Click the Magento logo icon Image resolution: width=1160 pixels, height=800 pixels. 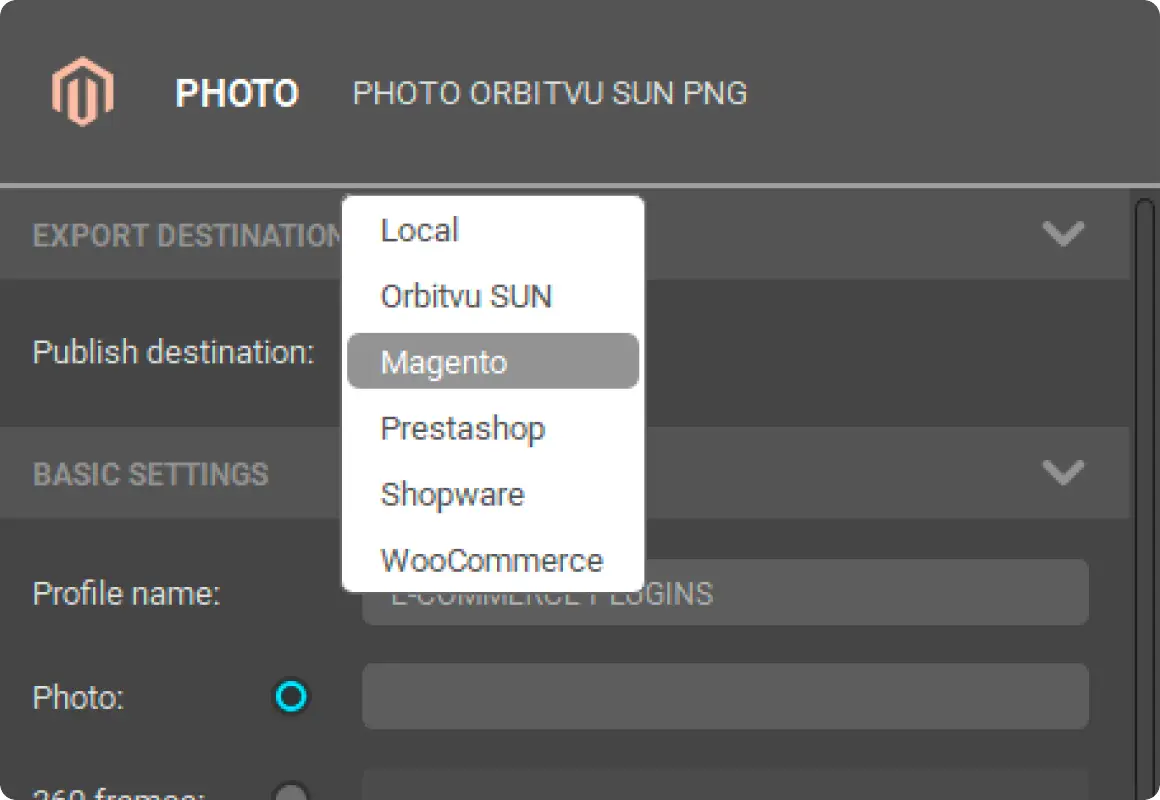[x=84, y=90]
